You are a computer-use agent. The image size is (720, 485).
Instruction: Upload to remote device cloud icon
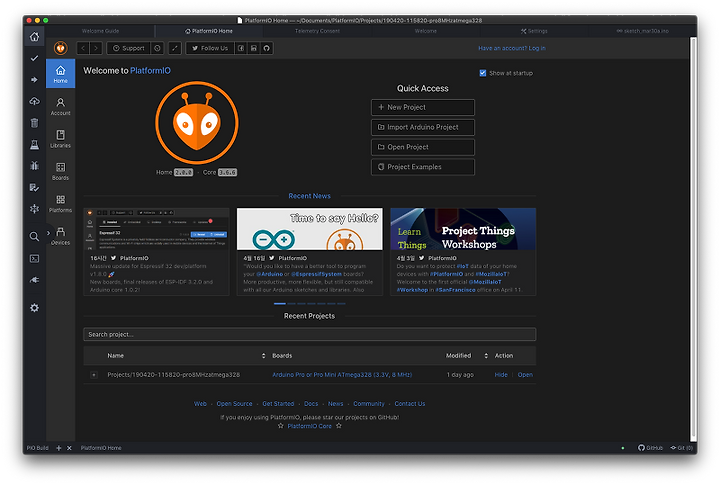tap(34, 101)
